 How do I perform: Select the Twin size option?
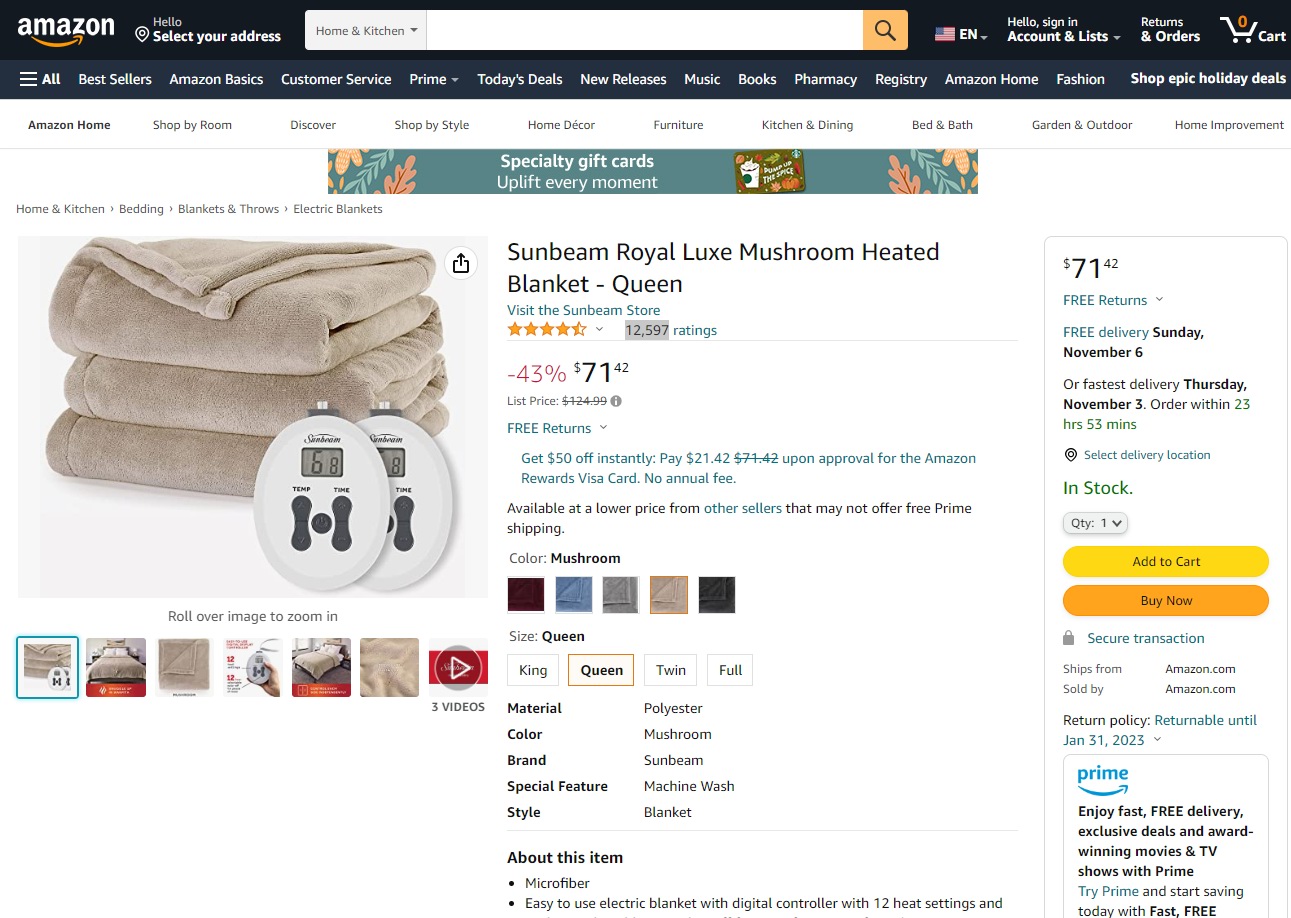click(x=671, y=670)
